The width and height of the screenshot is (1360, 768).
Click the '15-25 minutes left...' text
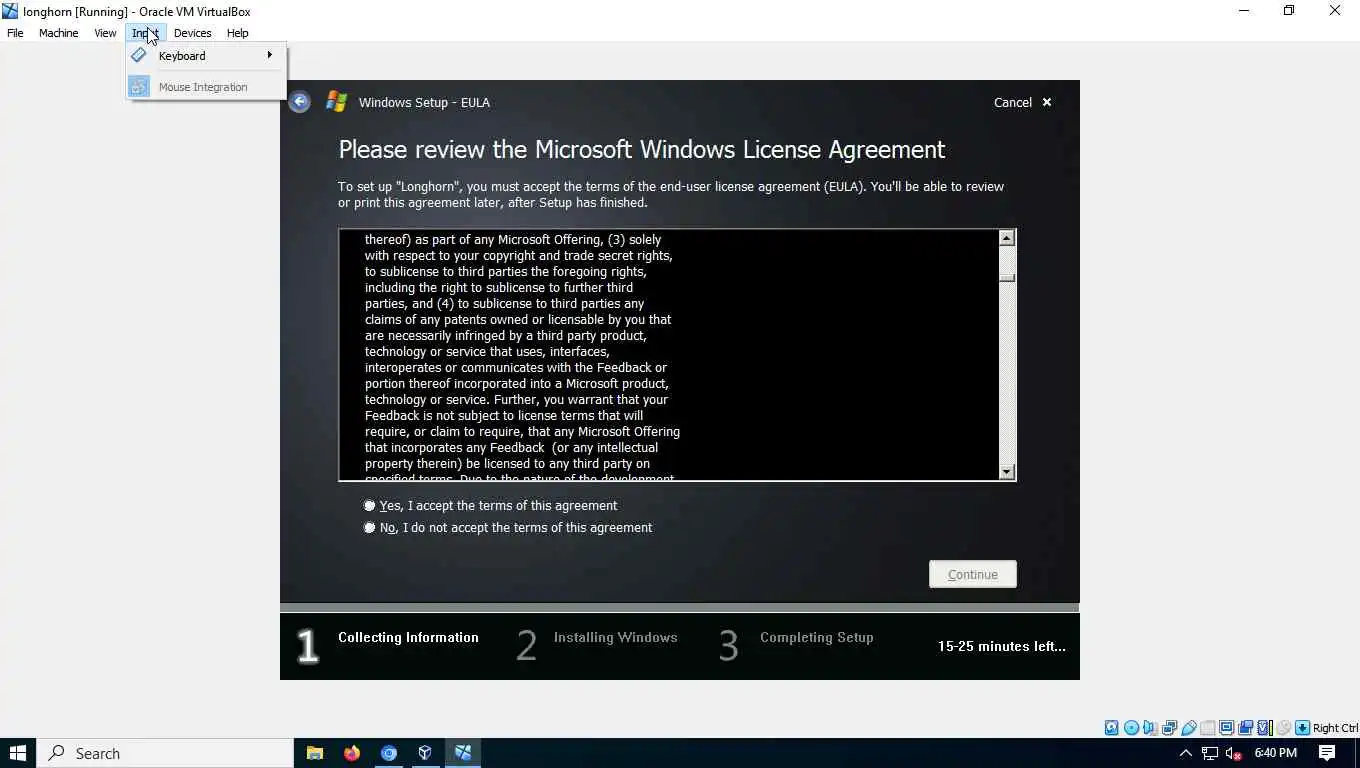pos(1001,646)
